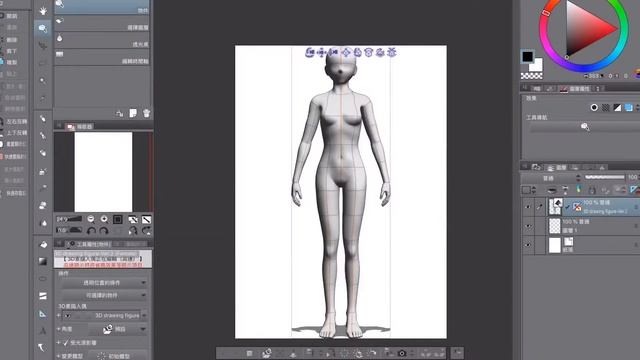Select the Operation object tool
Viewport: 640px width, 360px height.
click(43, 28)
